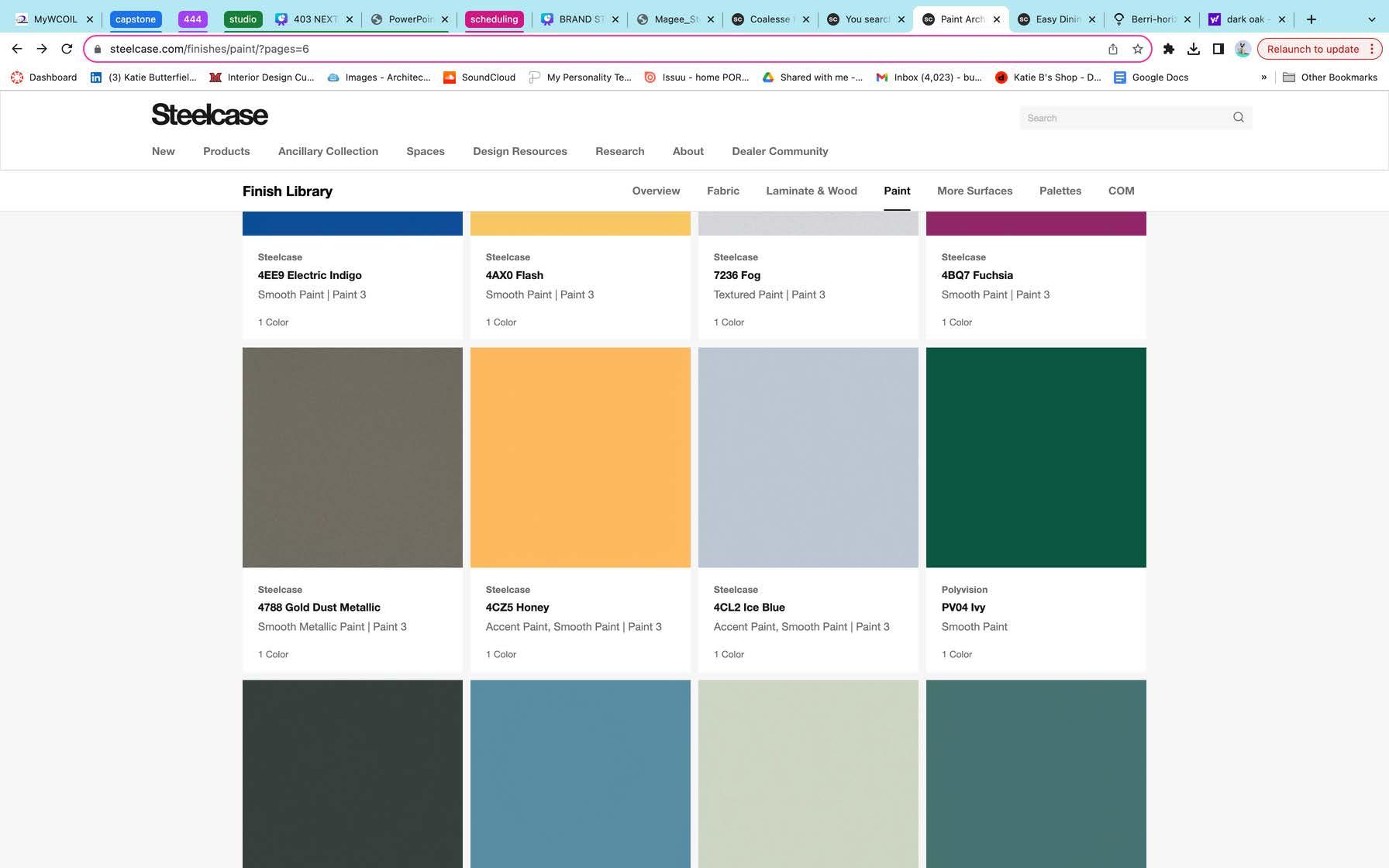Open the Research navigation menu
This screenshot has height=868, width=1389.
(620, 151)
